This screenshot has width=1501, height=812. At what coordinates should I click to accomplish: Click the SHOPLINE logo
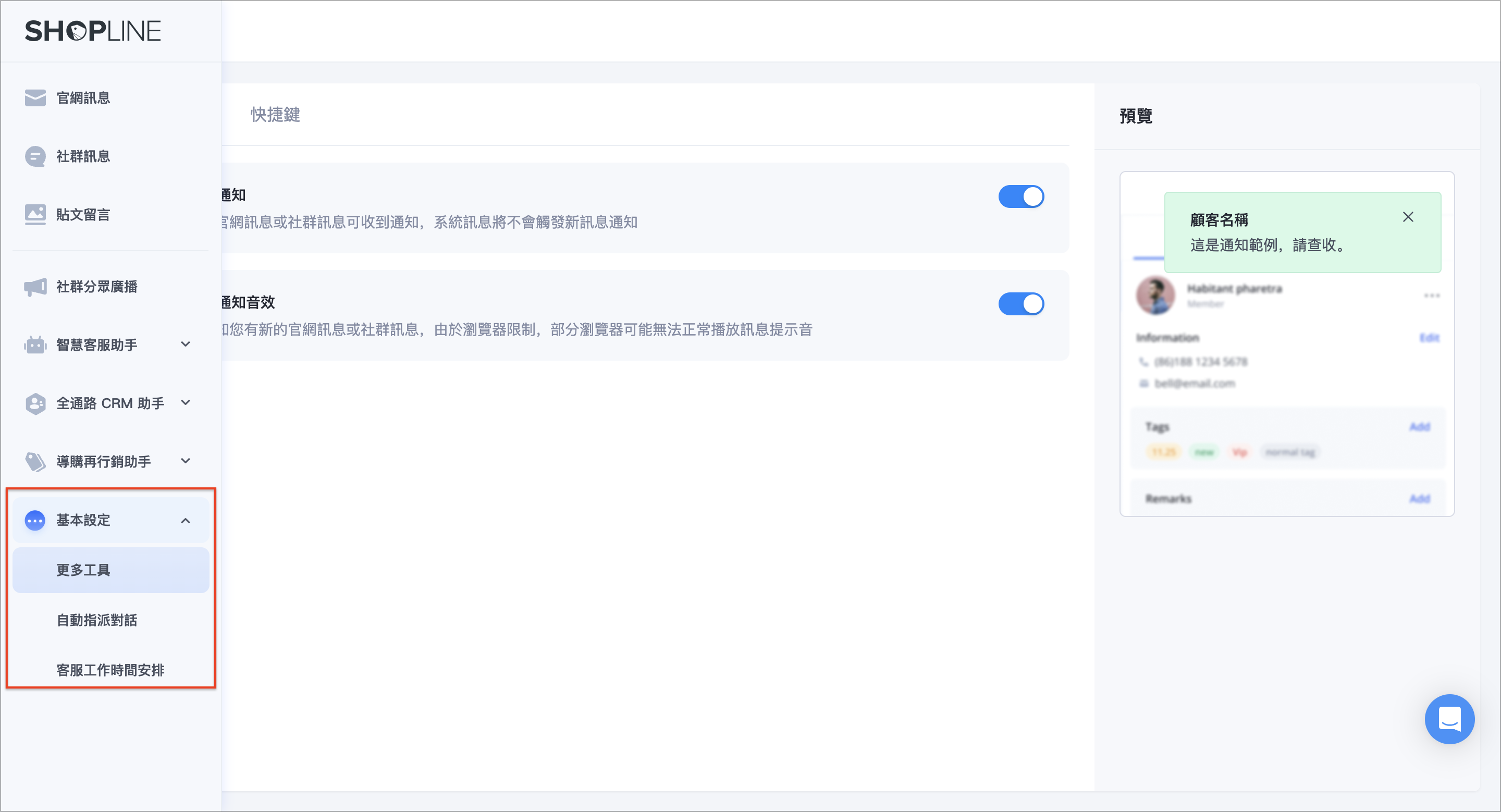(x=93, y=31)
